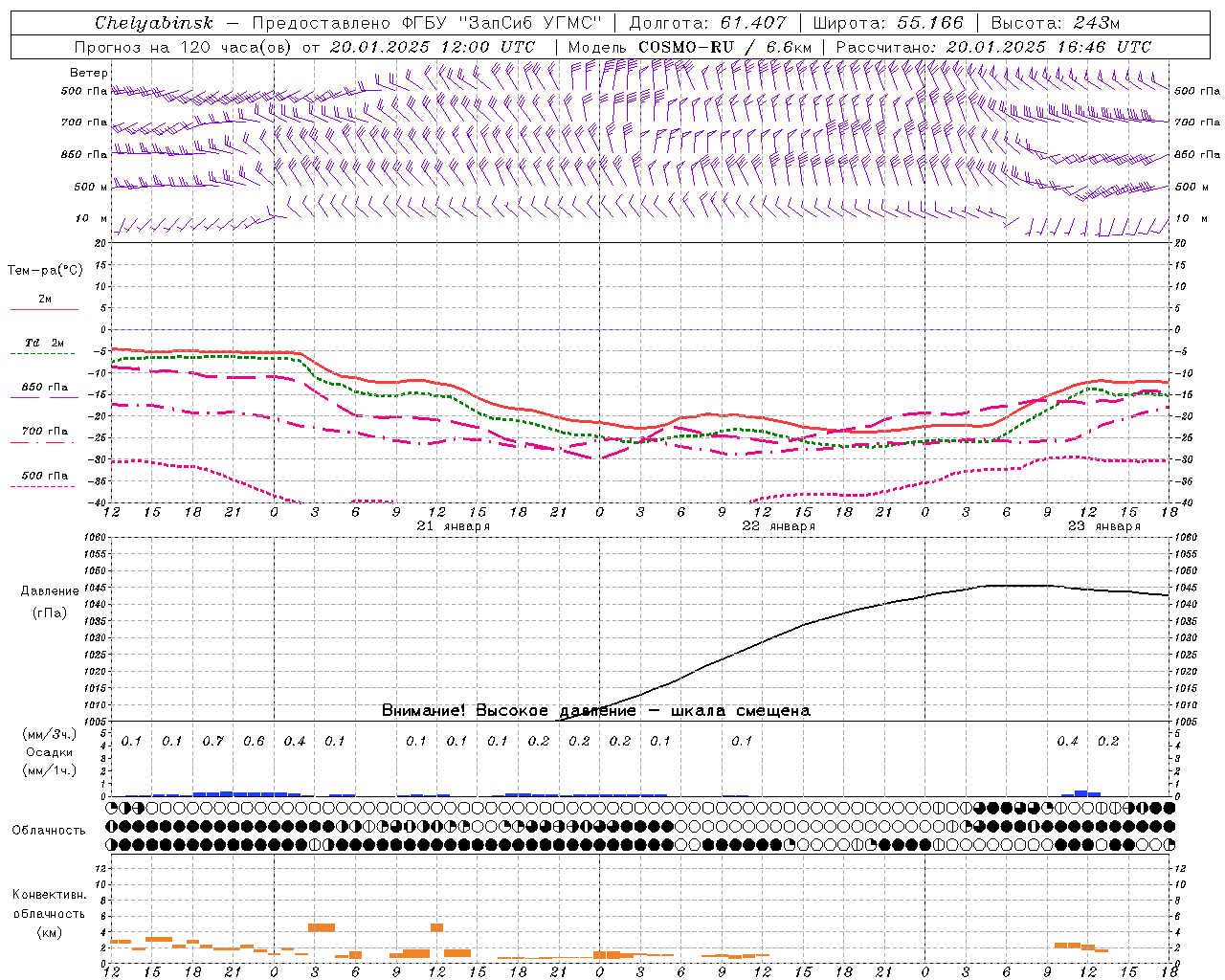This screenshot has width=1225, height=980.
Task: Click the '700 гПа' temperature legend entry
Action: click(x=45, y=431)
